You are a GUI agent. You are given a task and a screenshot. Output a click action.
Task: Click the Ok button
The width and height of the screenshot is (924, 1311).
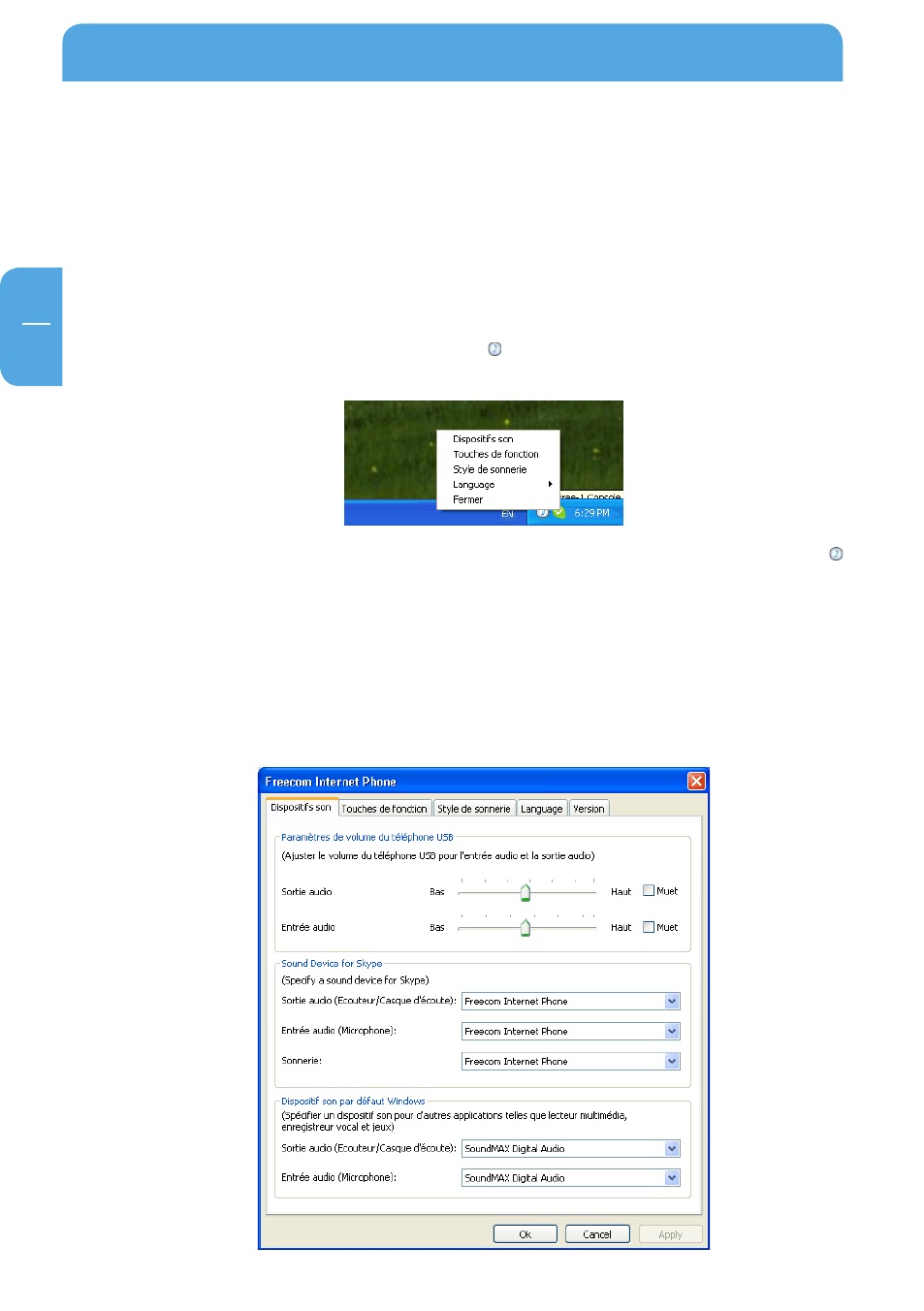click(525, 1234)
